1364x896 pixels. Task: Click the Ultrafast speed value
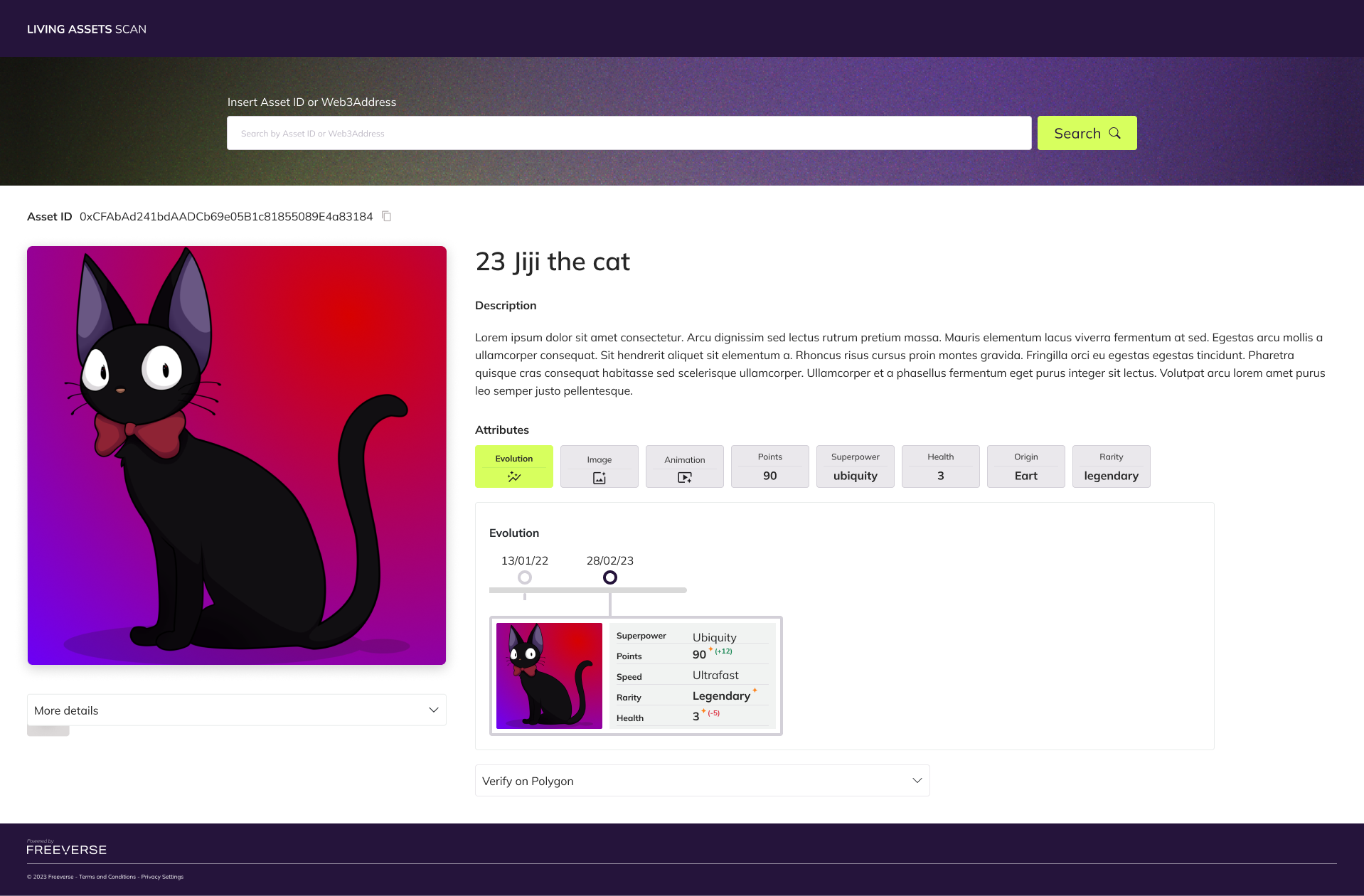tap(715, 675)
